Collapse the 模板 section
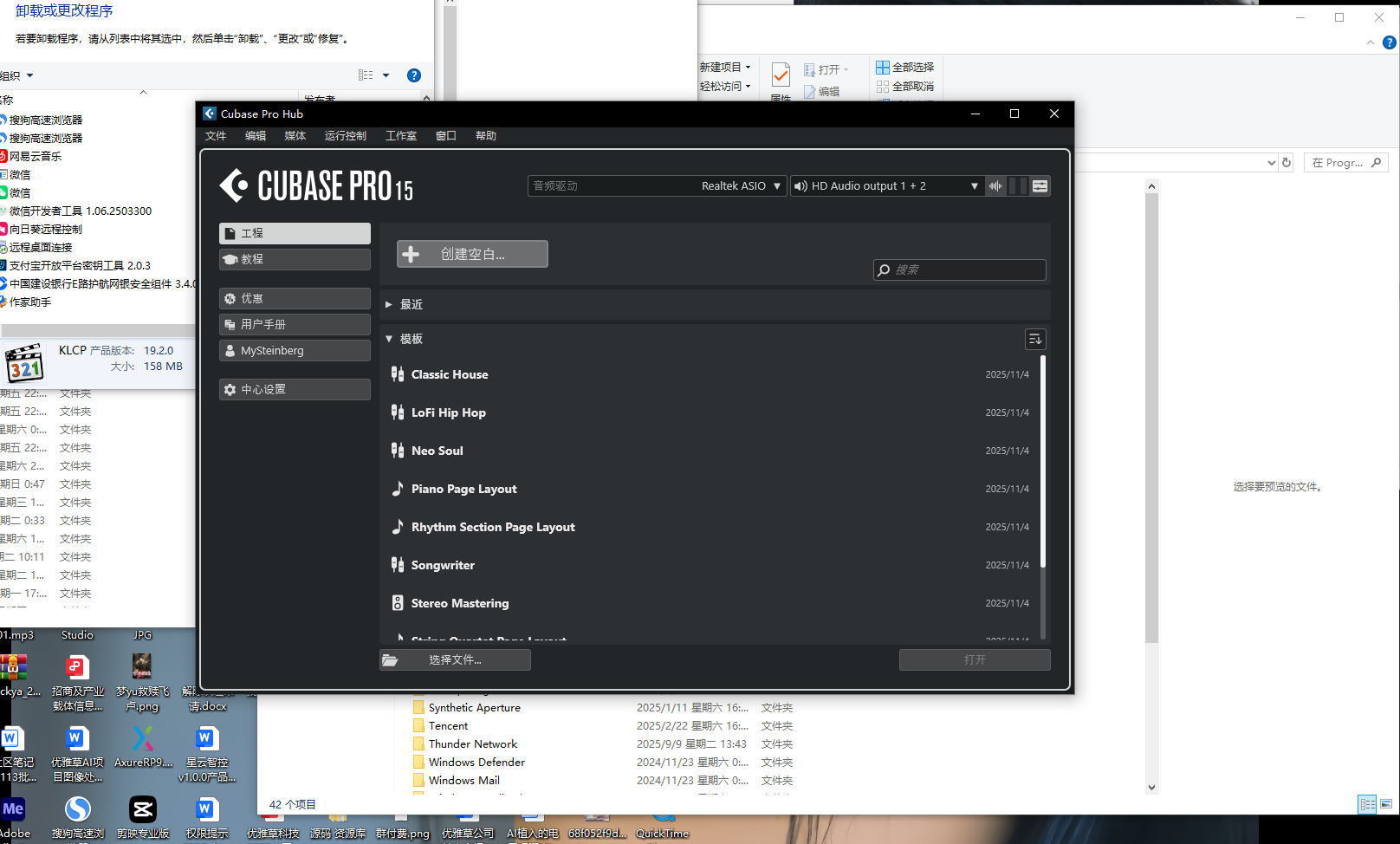This screenshot has width=1400, height=844. coord(389,339)
